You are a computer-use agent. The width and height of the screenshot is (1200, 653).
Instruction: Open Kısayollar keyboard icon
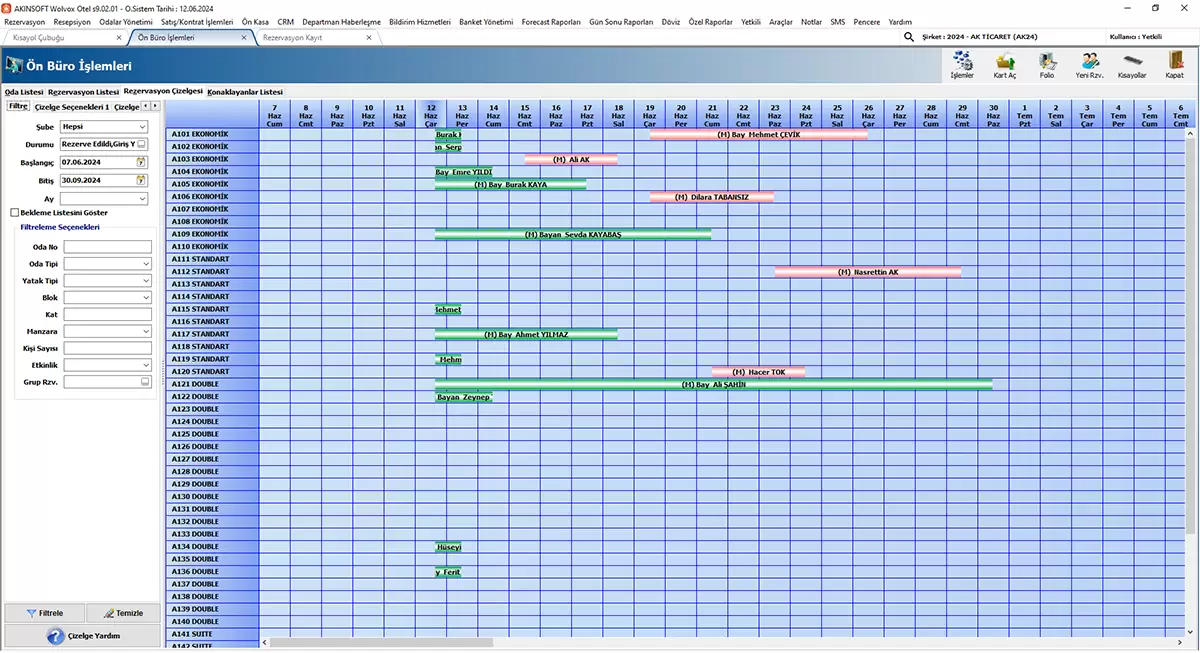(1132, 63)
